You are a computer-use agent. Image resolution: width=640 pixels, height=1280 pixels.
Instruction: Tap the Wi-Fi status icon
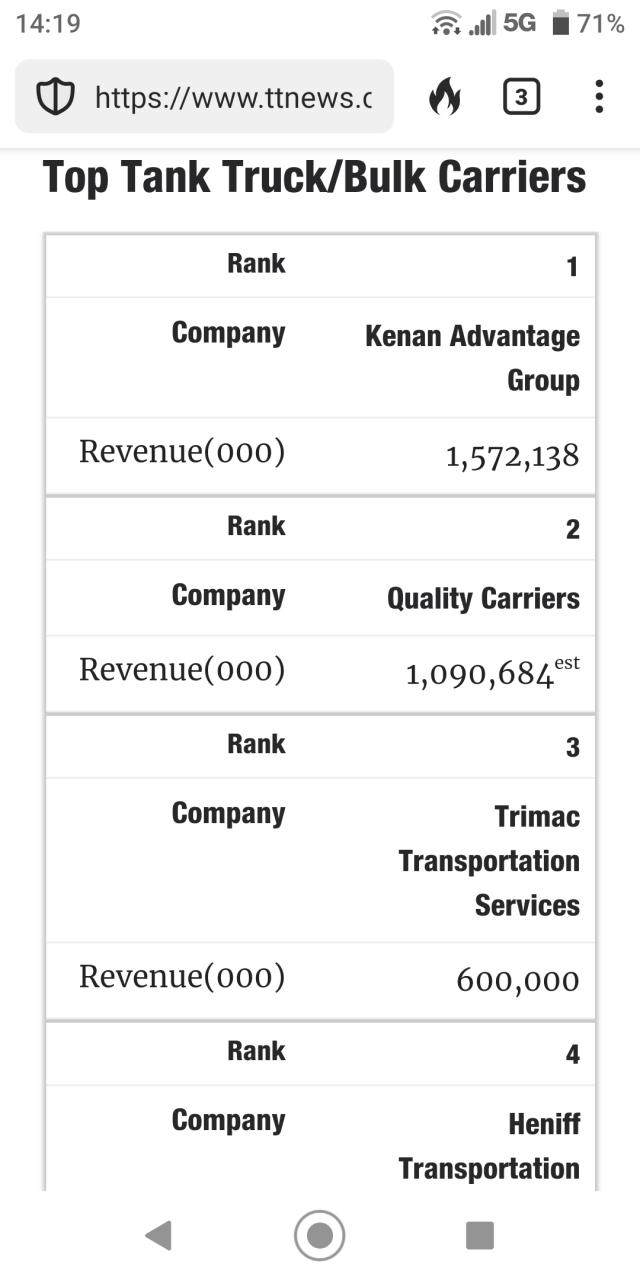coord(445,23)
